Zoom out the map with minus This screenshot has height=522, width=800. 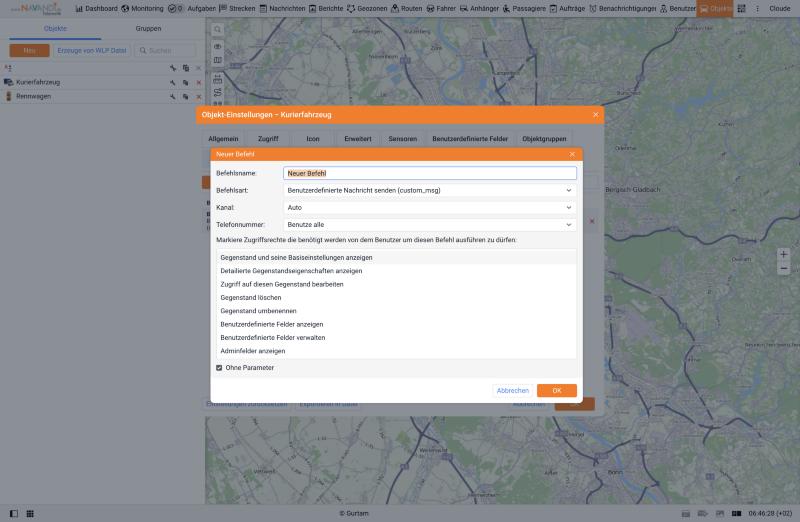[784, 268]
